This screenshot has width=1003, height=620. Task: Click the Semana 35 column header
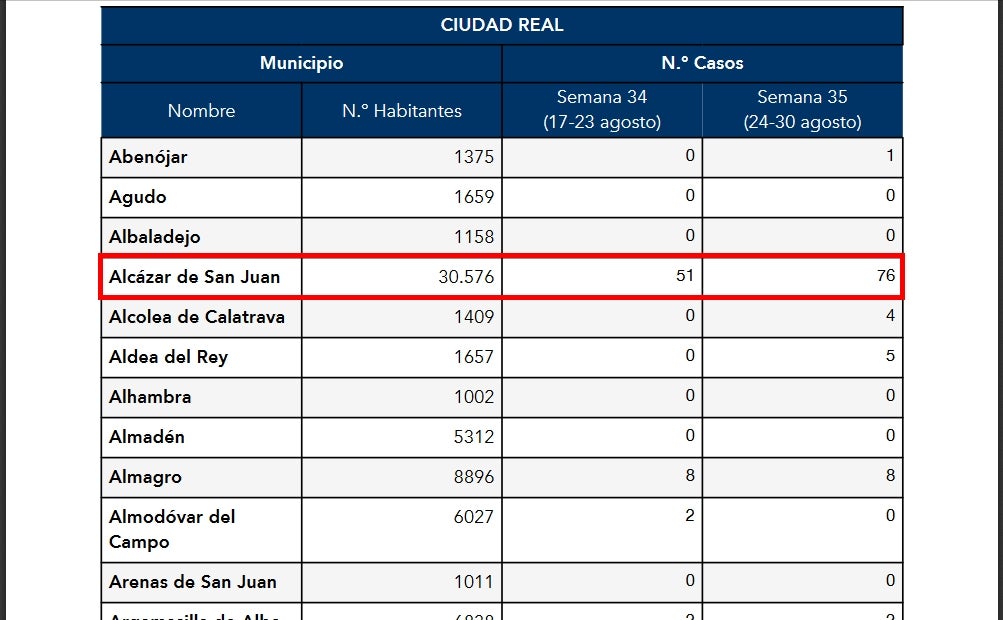(x=802, y=110)
